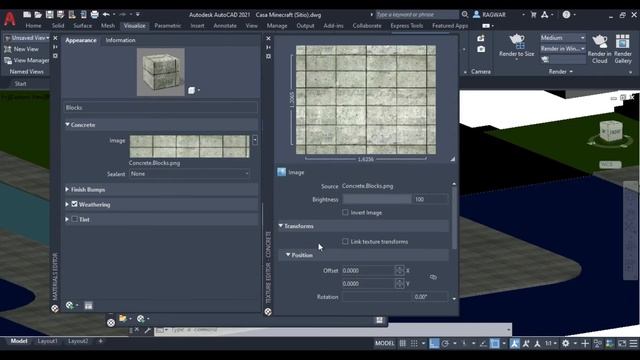Image resolution: width=640 pixels, height=360 pixels.
Task: Open the Medium render preset dropdown
Action: [562, 38]
